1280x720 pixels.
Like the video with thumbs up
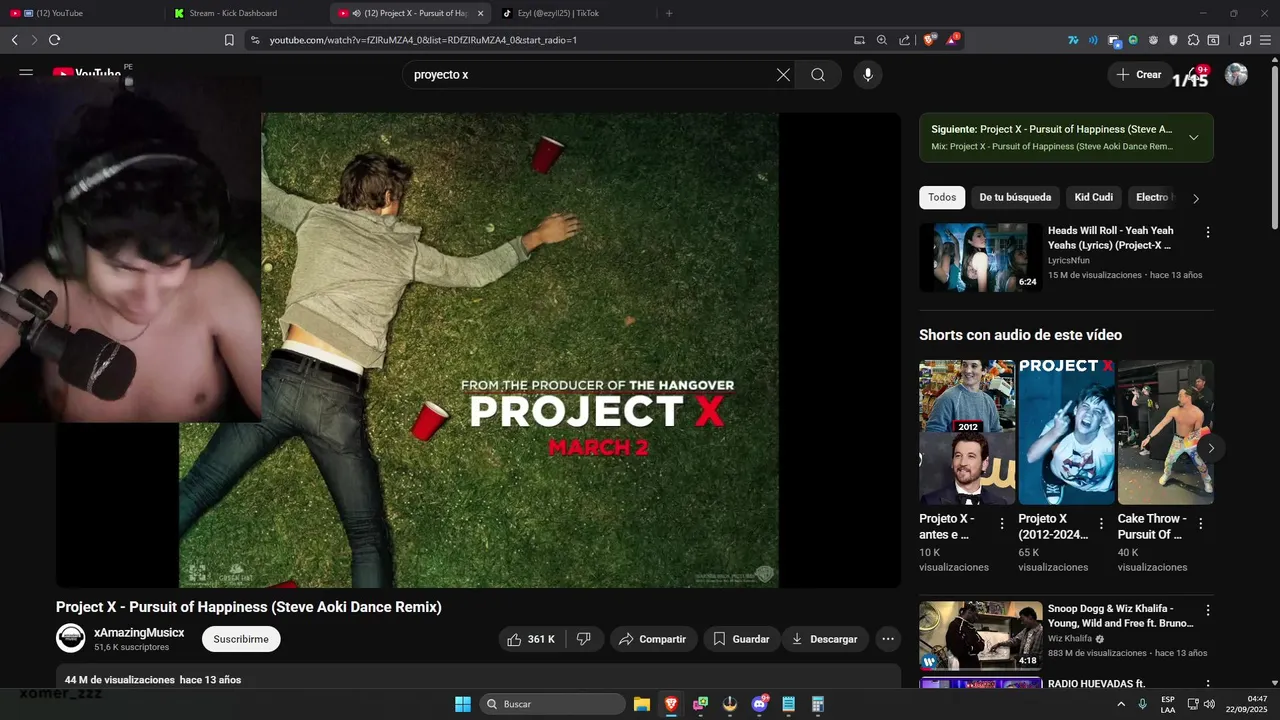pos(531,639)
